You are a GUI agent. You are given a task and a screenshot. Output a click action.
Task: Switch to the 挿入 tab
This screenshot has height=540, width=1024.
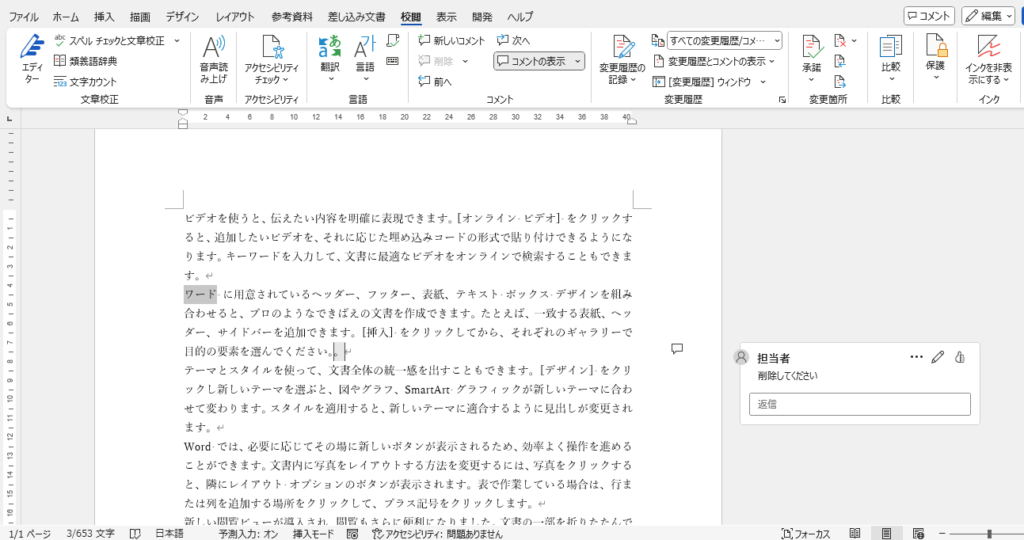tap(104, 17)
